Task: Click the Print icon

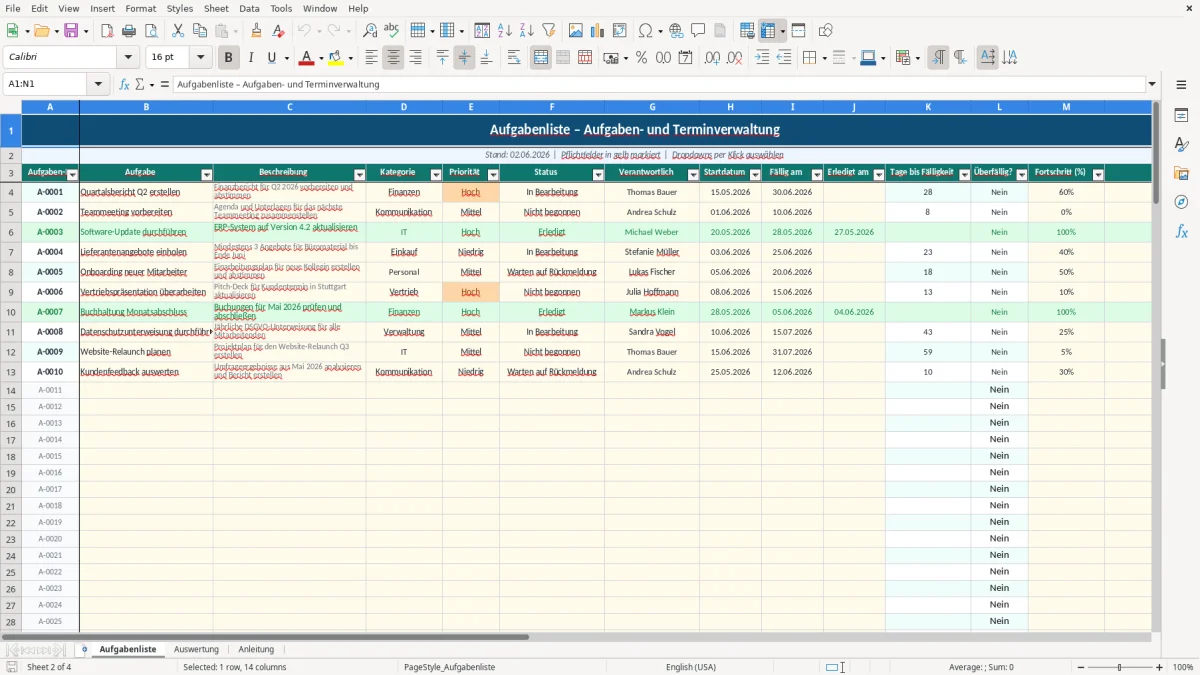Action: tap(130, 31)
